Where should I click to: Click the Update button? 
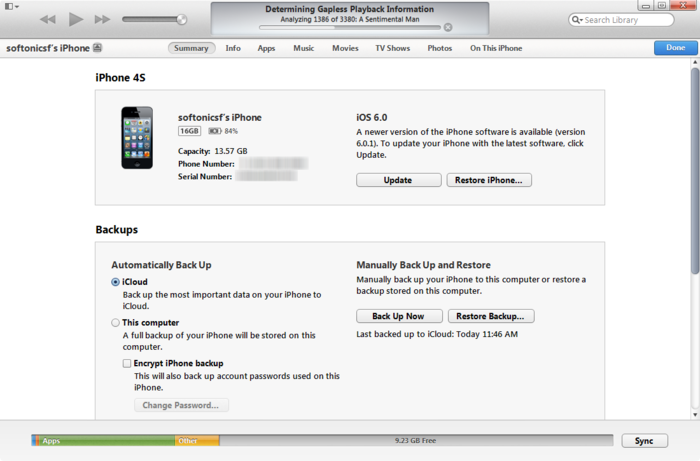pyautogui.click(x=399, y=180)
